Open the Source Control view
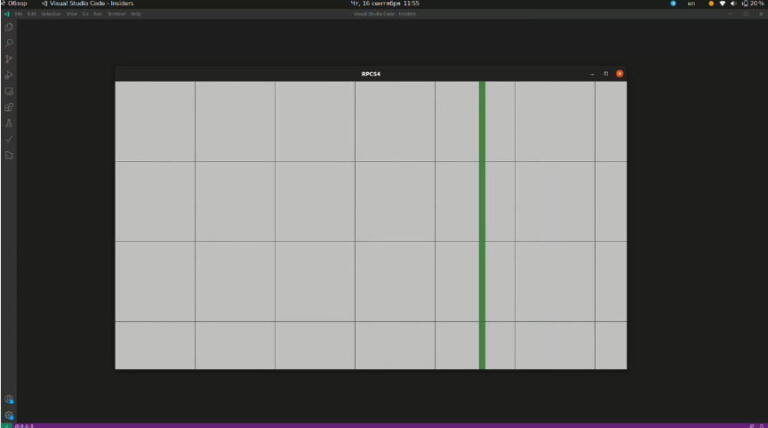 click(x=9, y=59)
